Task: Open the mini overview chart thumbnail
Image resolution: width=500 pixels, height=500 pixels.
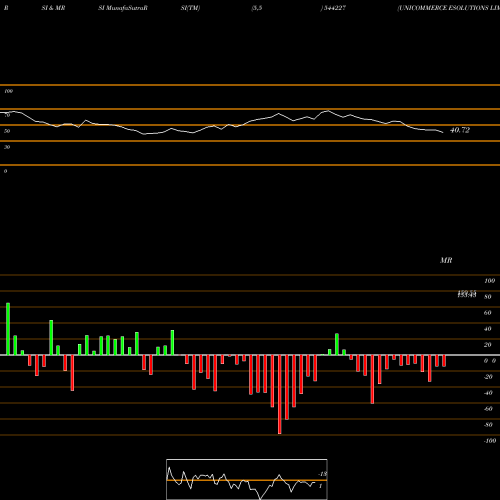Action: pos(247,479)
